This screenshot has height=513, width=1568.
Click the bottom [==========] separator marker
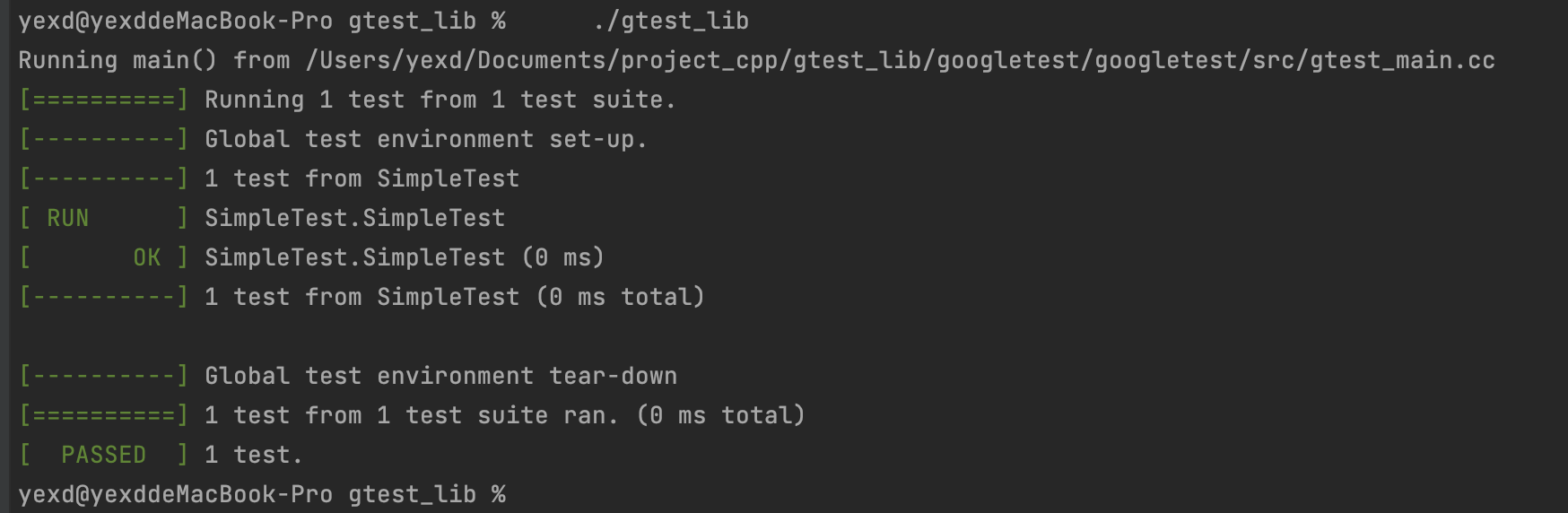click(104, 415)
